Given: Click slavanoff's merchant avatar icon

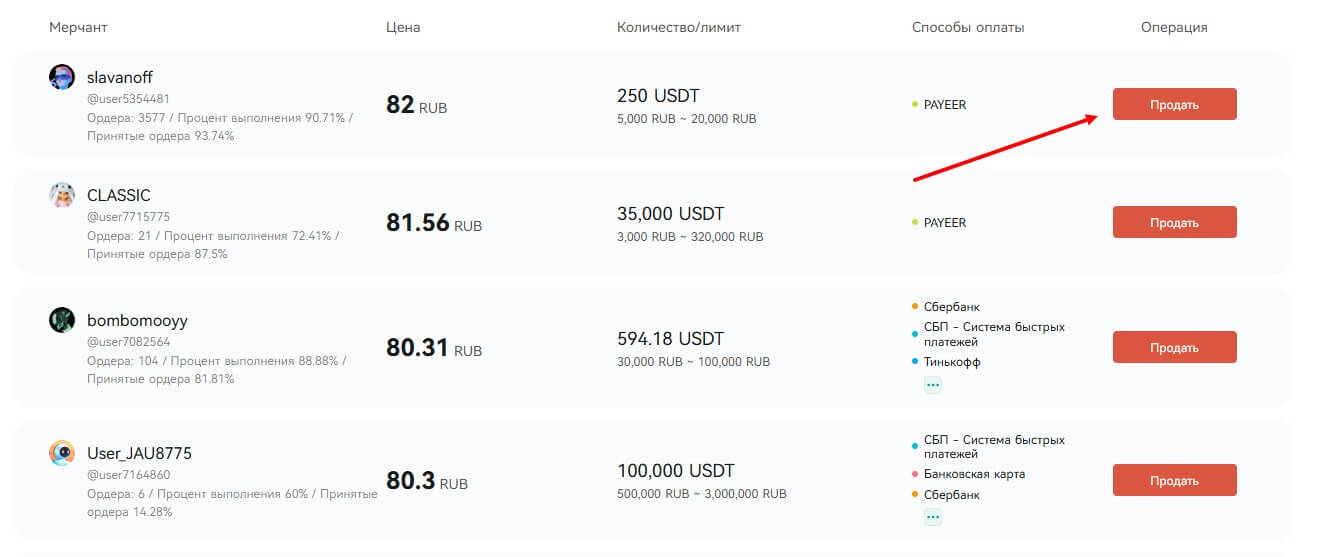Looking at the screenshot, I should click(x=62, y=77).
